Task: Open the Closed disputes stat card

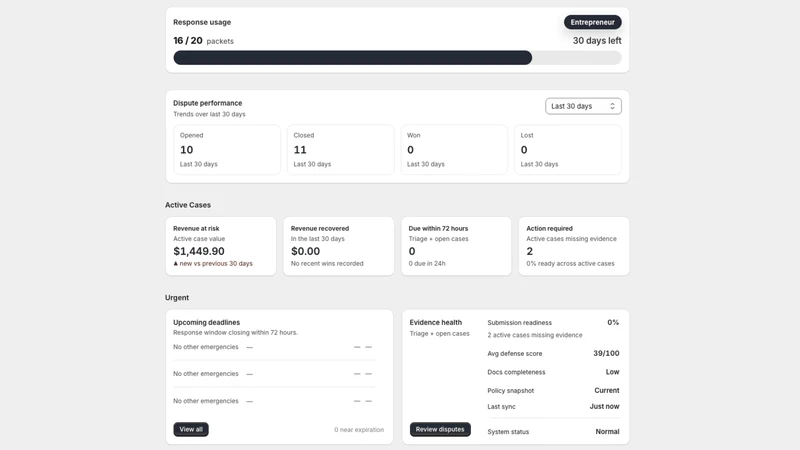Action: point(340,149)
